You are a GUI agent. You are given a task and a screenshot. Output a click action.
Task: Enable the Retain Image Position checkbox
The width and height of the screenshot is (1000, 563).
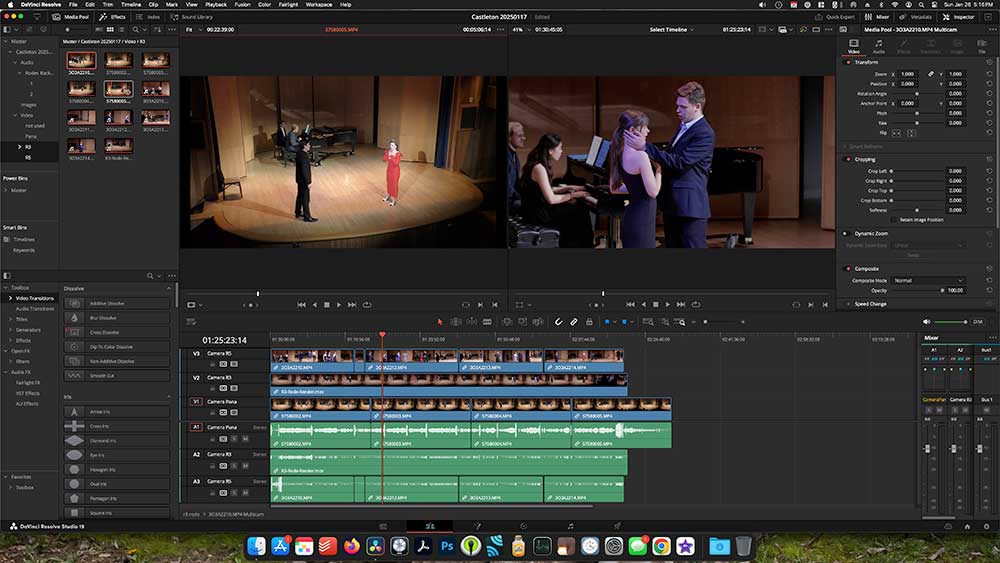894,219
